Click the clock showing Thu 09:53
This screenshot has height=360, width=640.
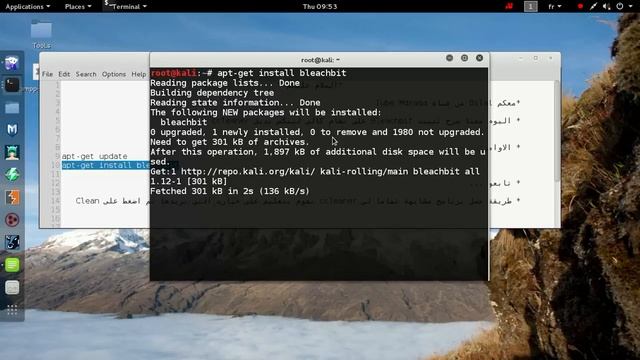pos(320,7)
